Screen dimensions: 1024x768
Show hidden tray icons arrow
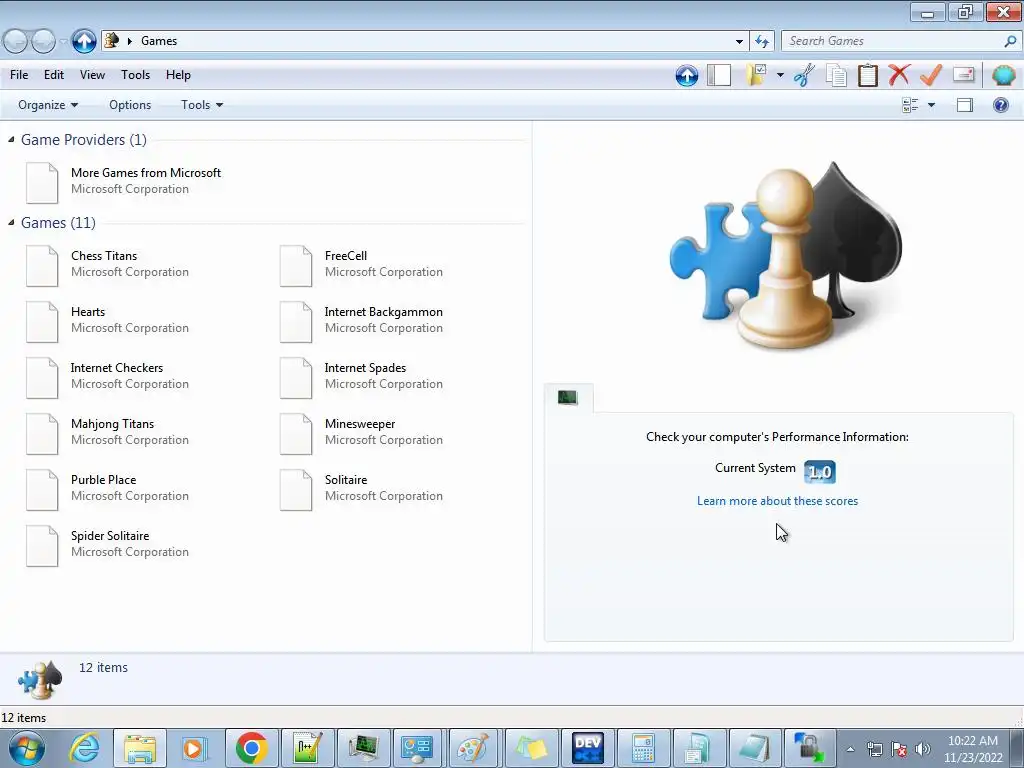(850, 749)
